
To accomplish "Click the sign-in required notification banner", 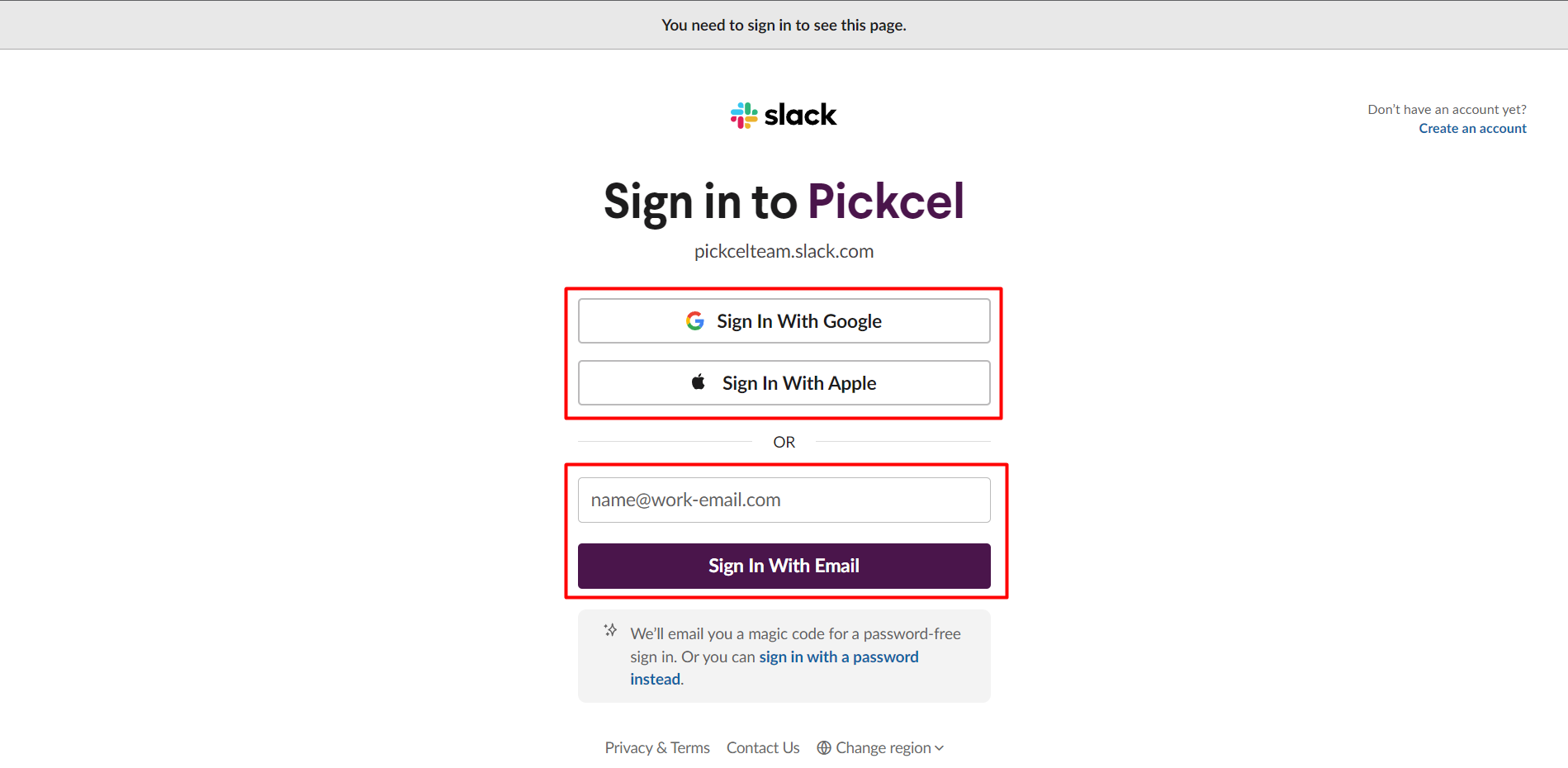I will tap(784, 24).
